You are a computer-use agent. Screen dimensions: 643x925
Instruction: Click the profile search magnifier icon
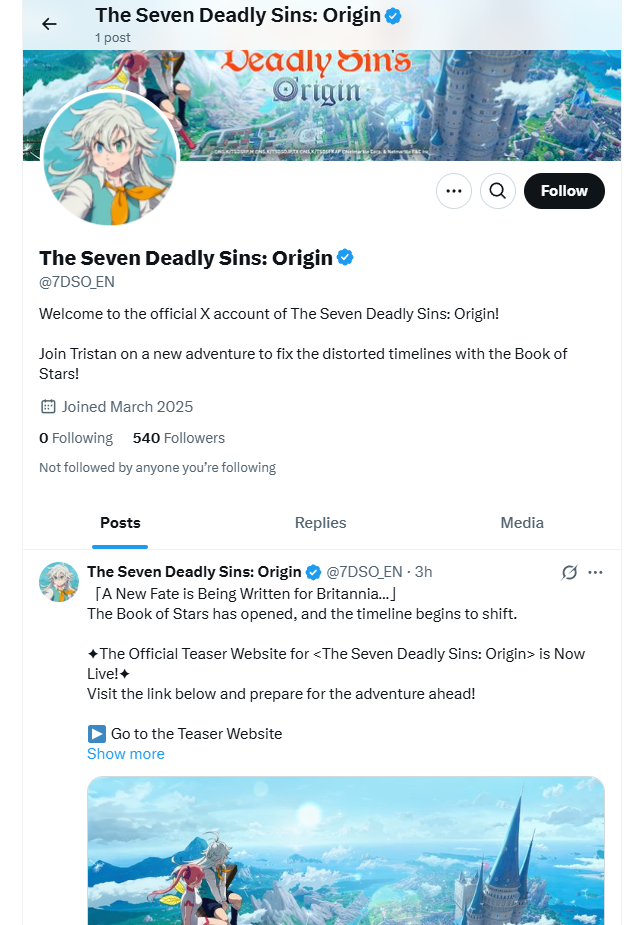(x=498, y=191)
